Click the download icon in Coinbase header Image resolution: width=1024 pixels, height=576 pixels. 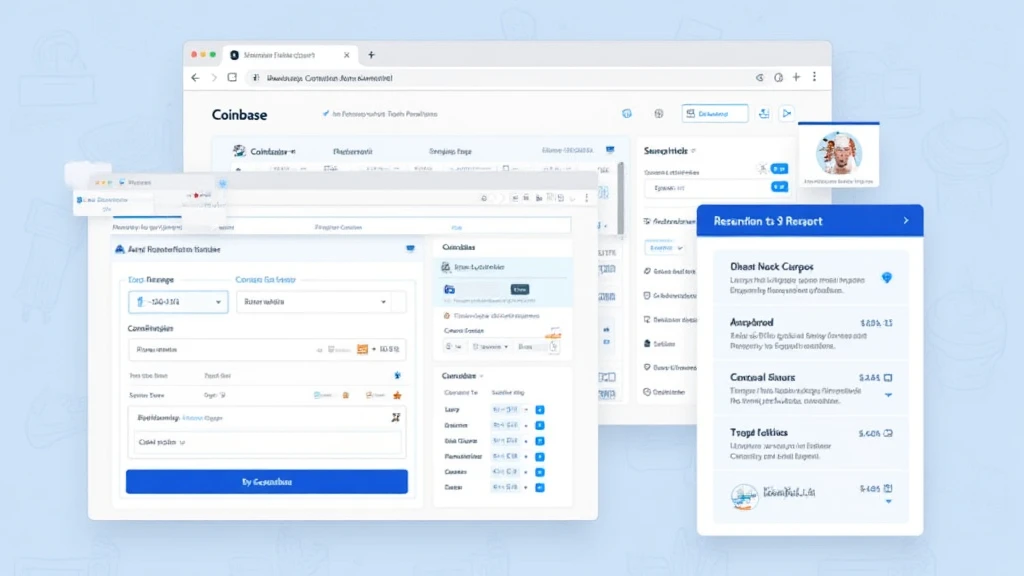coord(764,114)
